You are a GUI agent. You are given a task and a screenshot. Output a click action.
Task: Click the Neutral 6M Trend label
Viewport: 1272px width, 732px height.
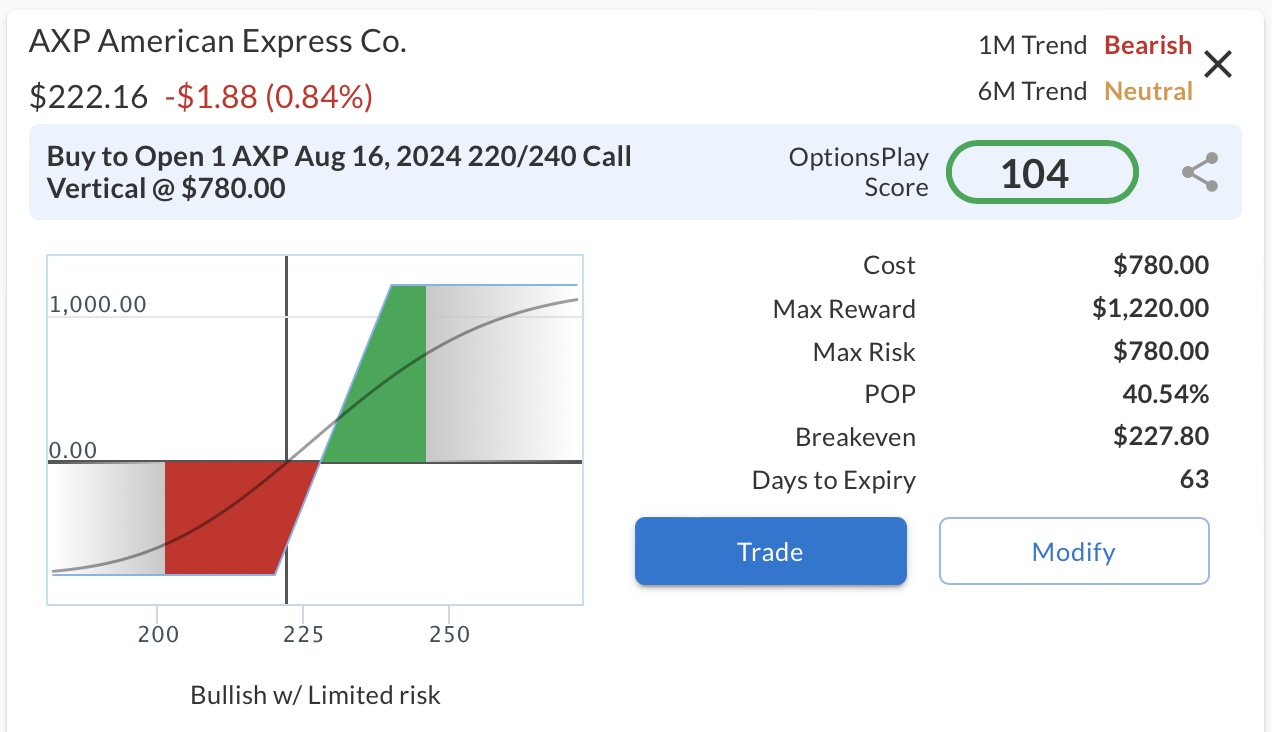click(x=1148, y=91)
